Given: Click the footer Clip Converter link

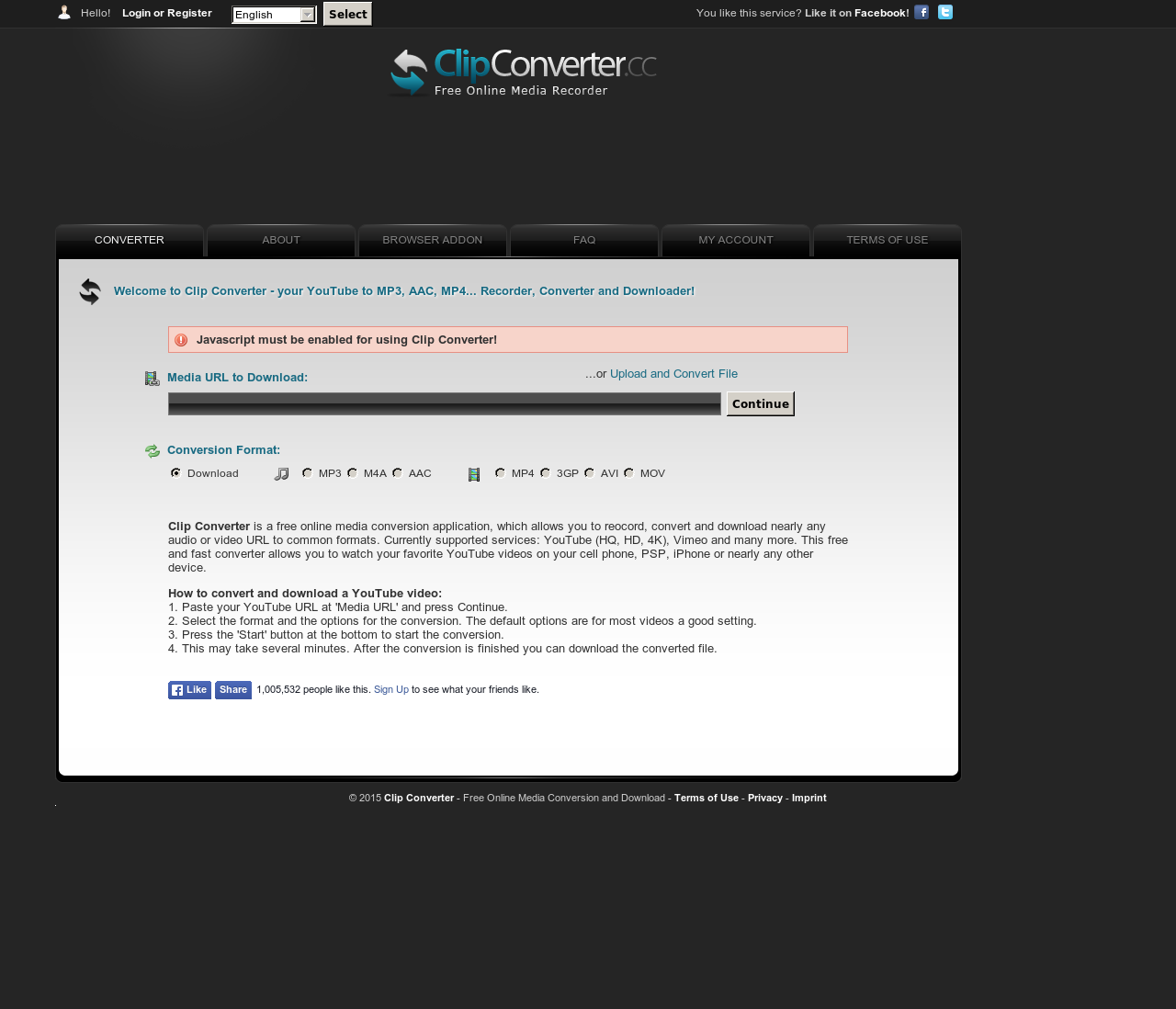Looking at the screenshot, I should coord(419,798).
